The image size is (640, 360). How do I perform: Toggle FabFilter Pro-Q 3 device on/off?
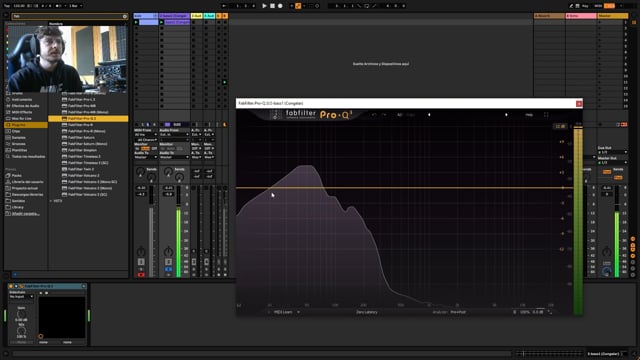click(x=11, y=286)
